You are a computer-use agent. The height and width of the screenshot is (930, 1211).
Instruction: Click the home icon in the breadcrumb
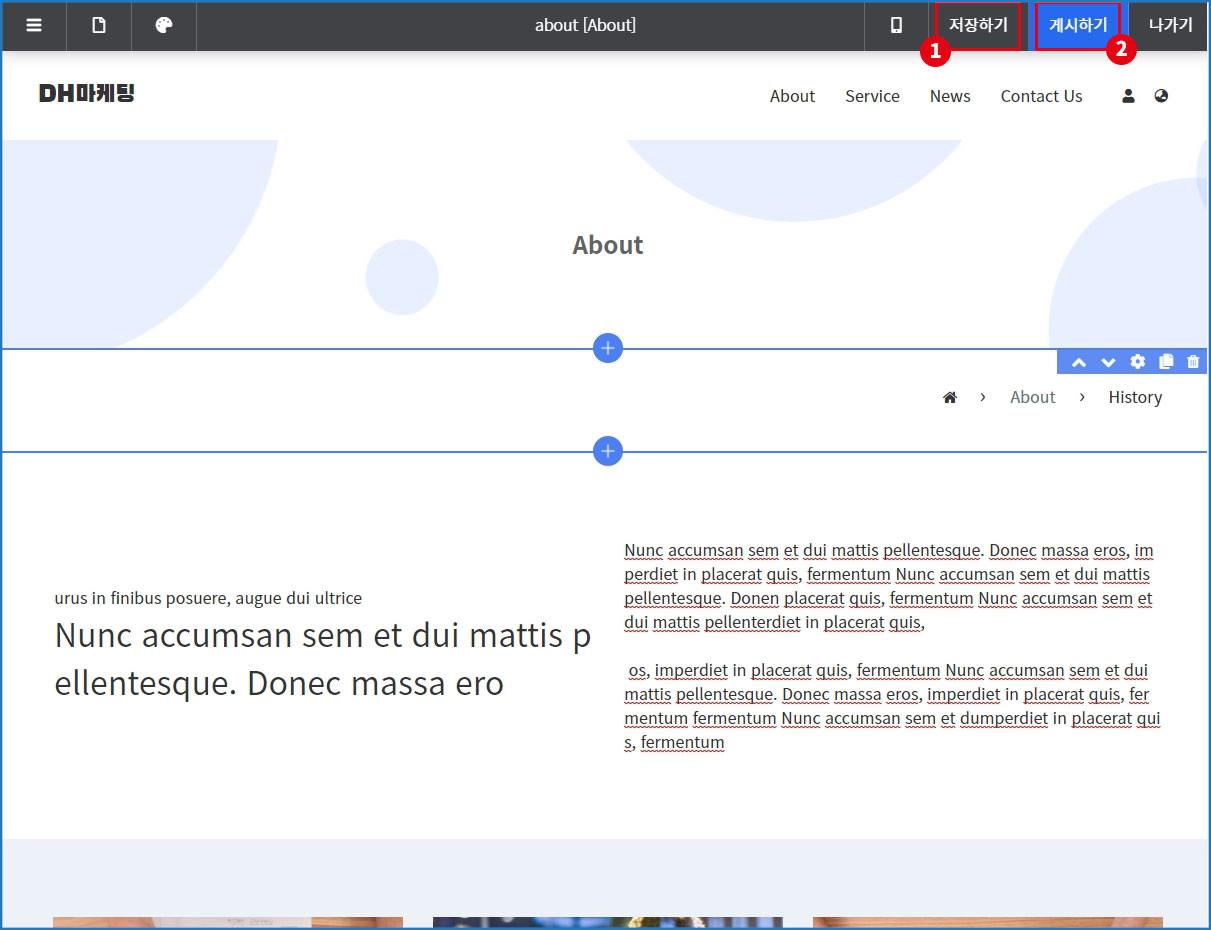point(950,398)
